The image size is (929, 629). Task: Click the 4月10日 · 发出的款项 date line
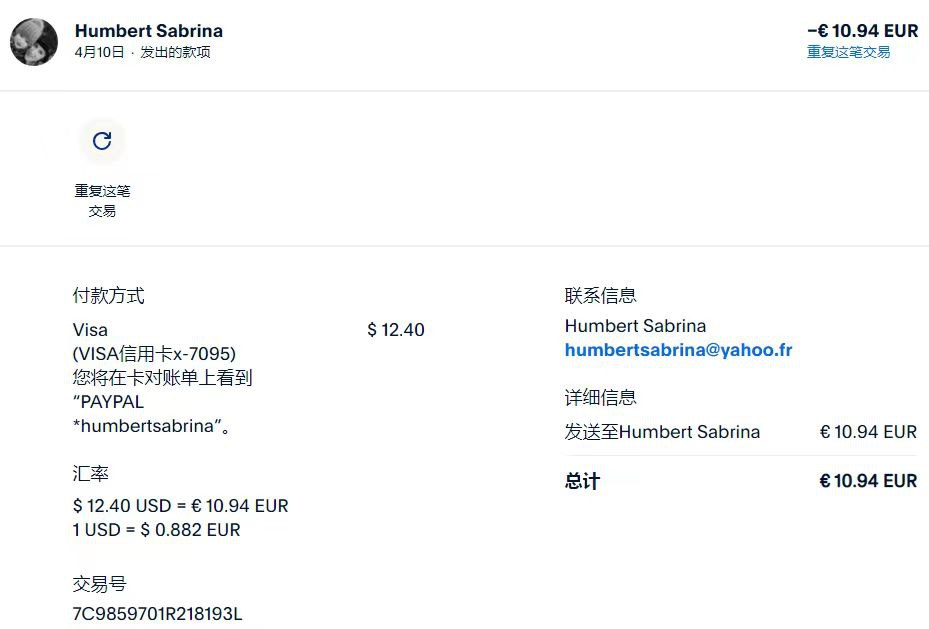tap(142, 52)
